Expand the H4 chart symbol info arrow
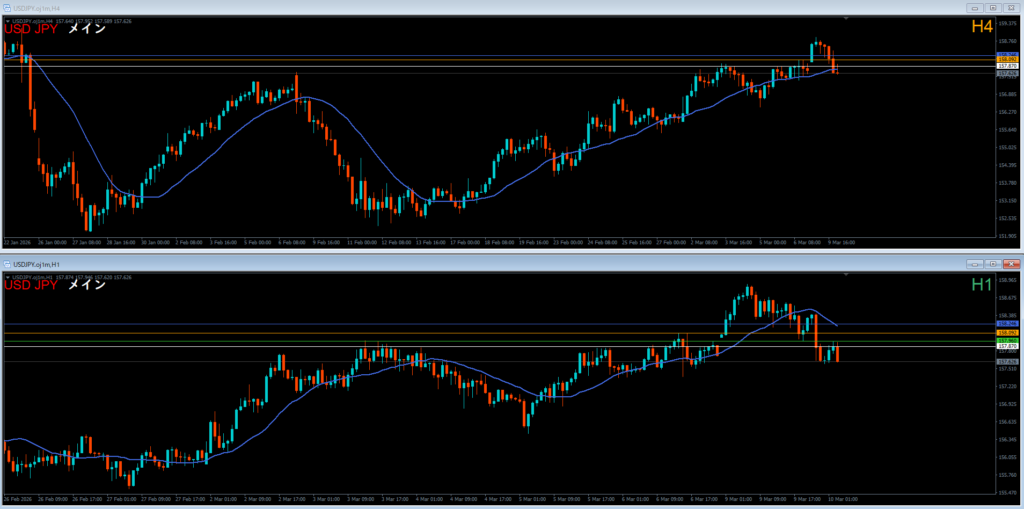This screenshot has height=509, width=1024. coord(7,20)
